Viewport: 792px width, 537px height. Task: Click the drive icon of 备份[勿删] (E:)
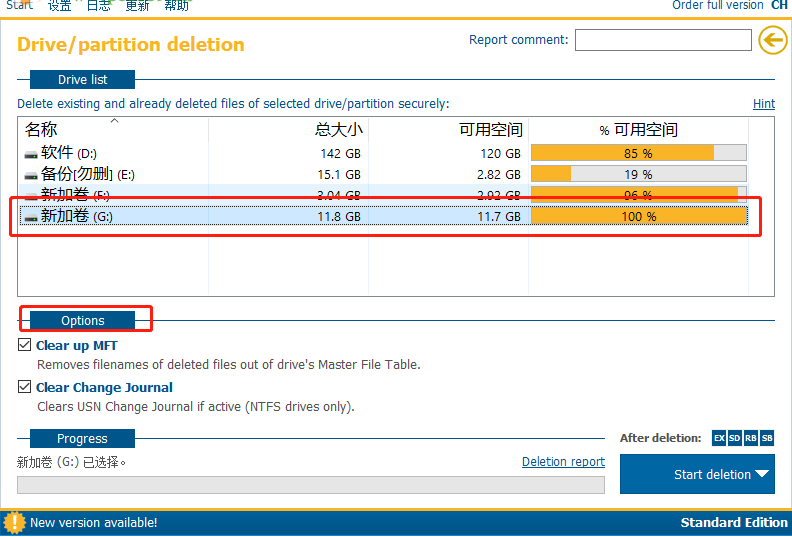click(x=31, y=175)
